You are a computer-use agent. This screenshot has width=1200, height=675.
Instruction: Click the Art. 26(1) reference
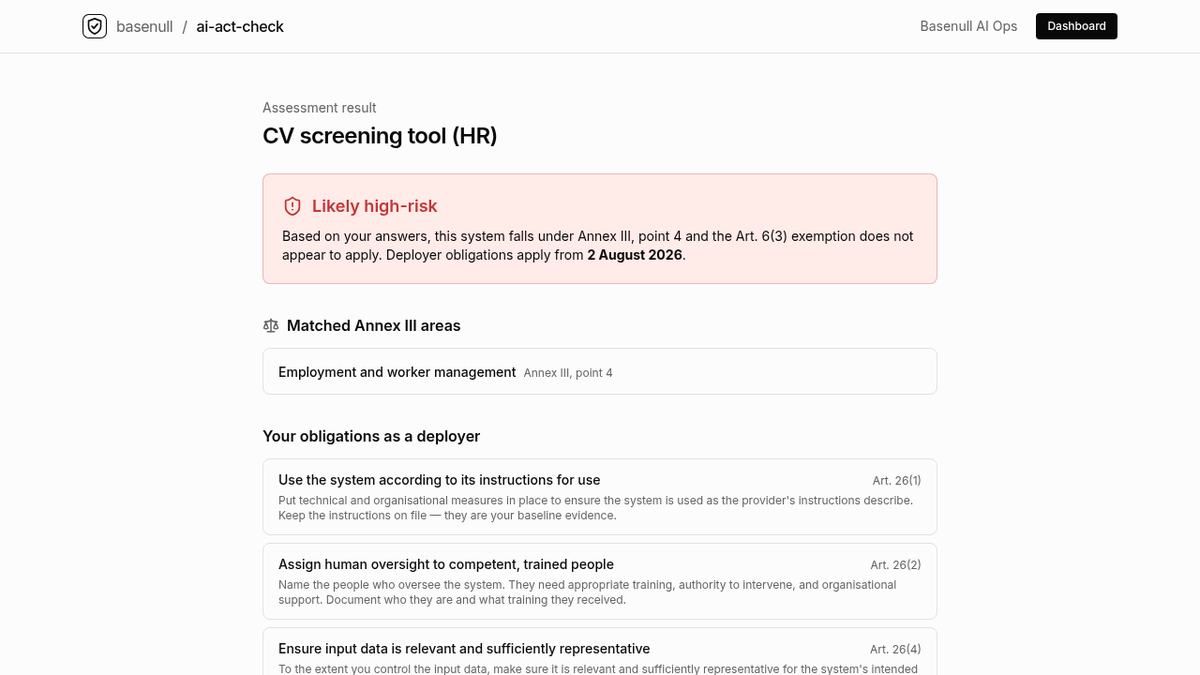[896, 481]
